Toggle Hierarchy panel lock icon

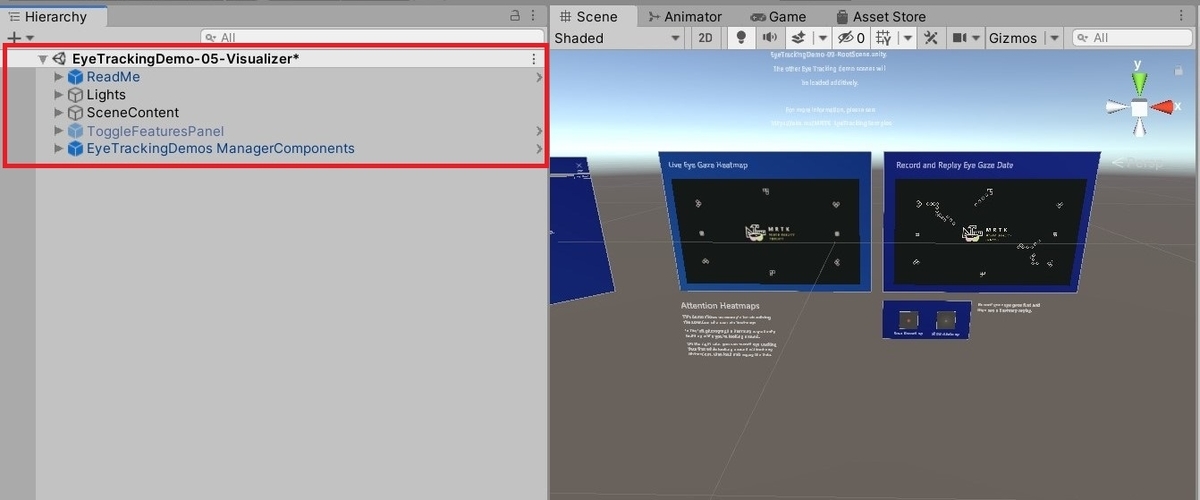pyautogui.click(x=515, y=16)
